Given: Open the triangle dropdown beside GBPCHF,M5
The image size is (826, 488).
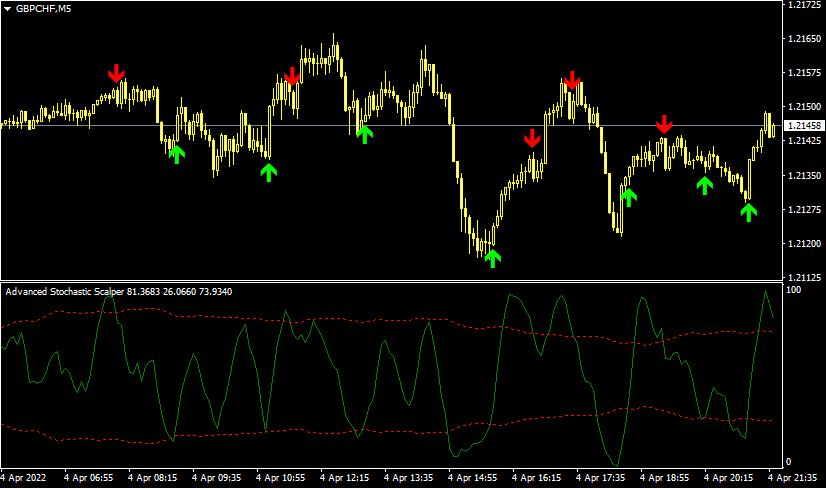Looking at the screenshot, I should point(8,9).
